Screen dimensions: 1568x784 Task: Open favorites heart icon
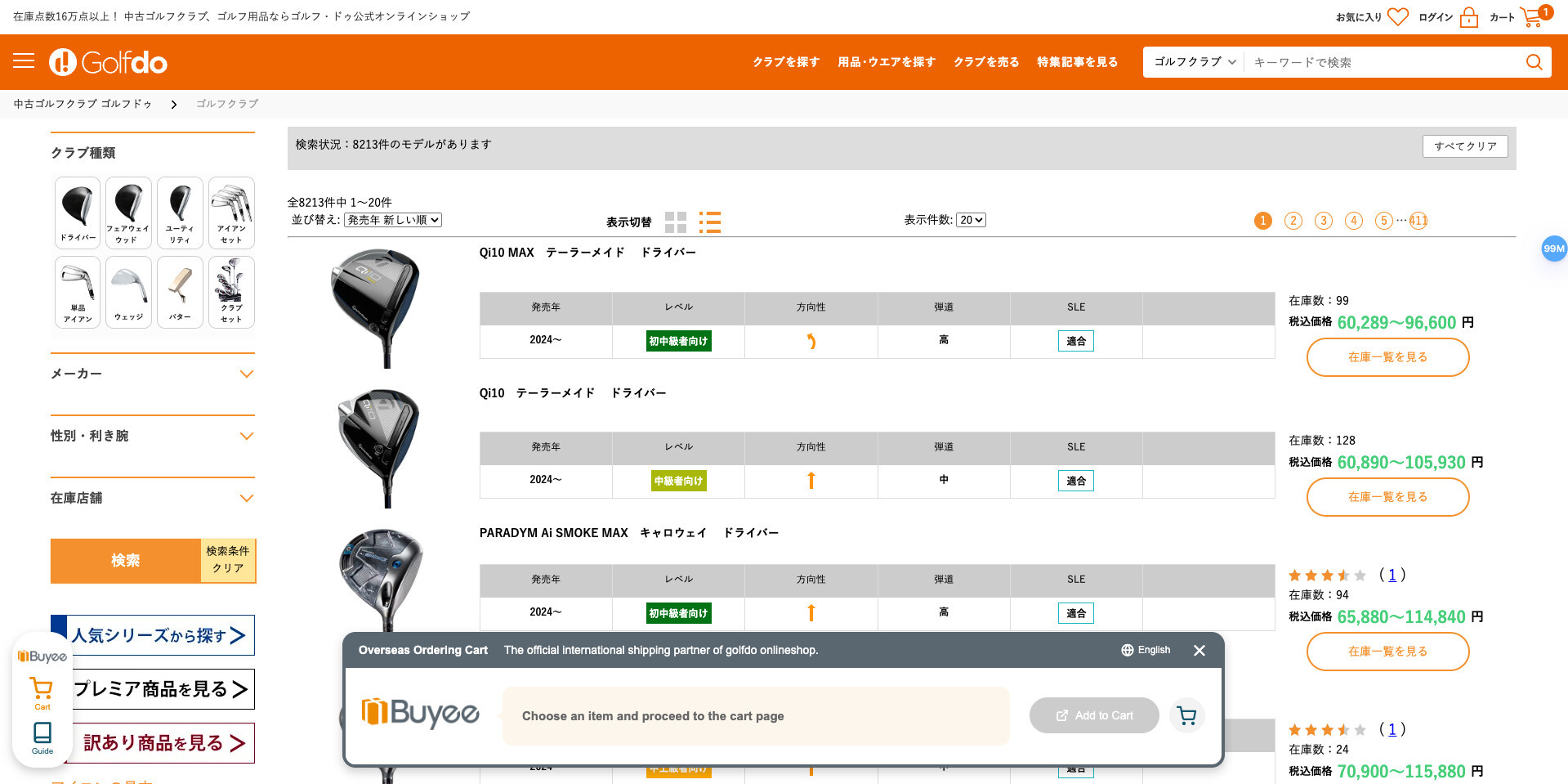point(1398,16)
